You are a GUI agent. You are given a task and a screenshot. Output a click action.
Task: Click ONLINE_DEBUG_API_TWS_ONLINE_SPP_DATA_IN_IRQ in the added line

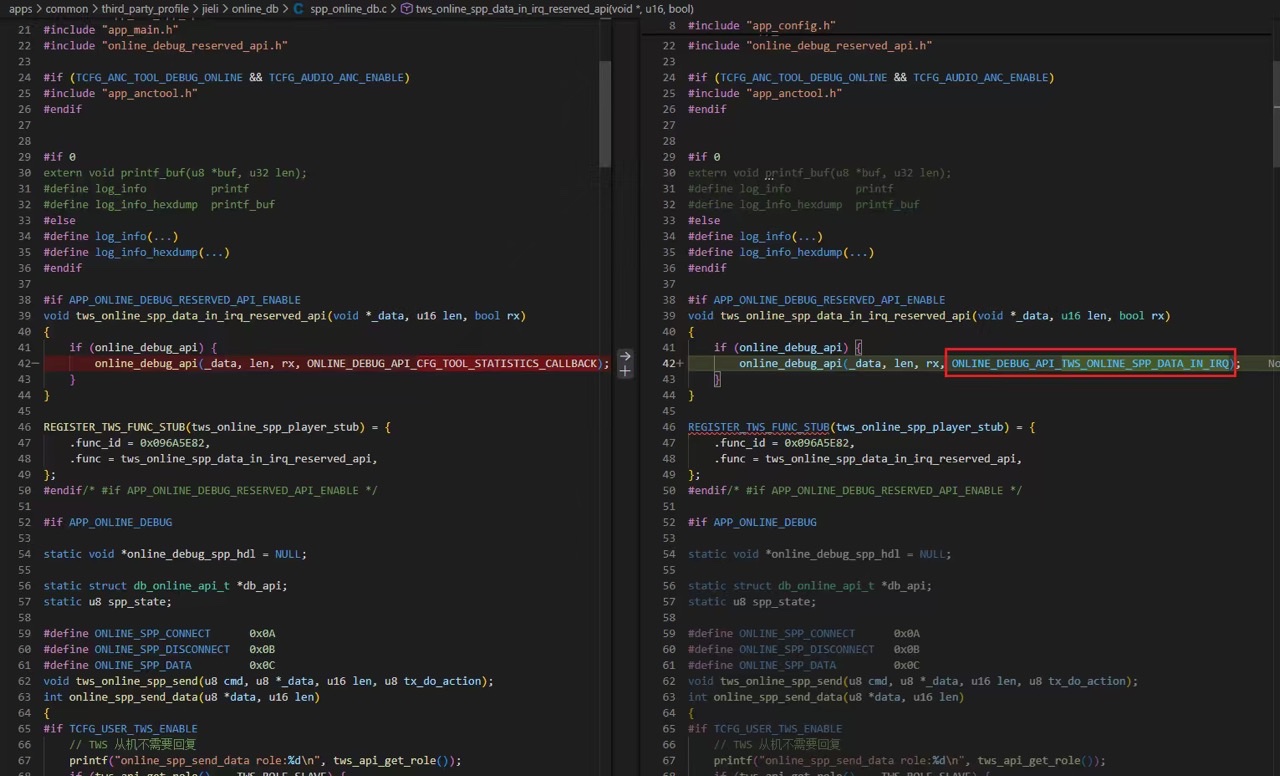click(x=1091, y=363)
